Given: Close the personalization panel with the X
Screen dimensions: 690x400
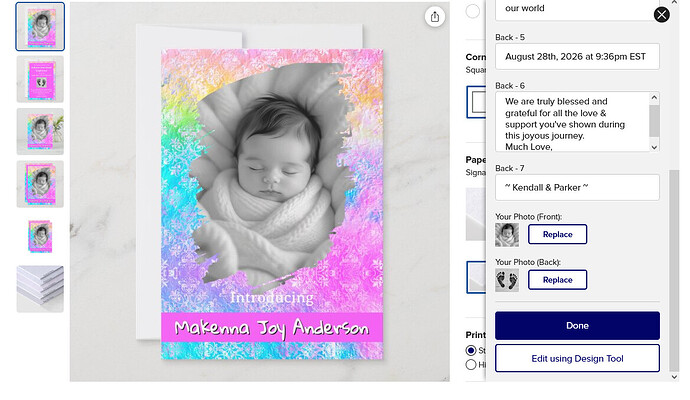Looking at the screenshot, I should pos(661,15).
